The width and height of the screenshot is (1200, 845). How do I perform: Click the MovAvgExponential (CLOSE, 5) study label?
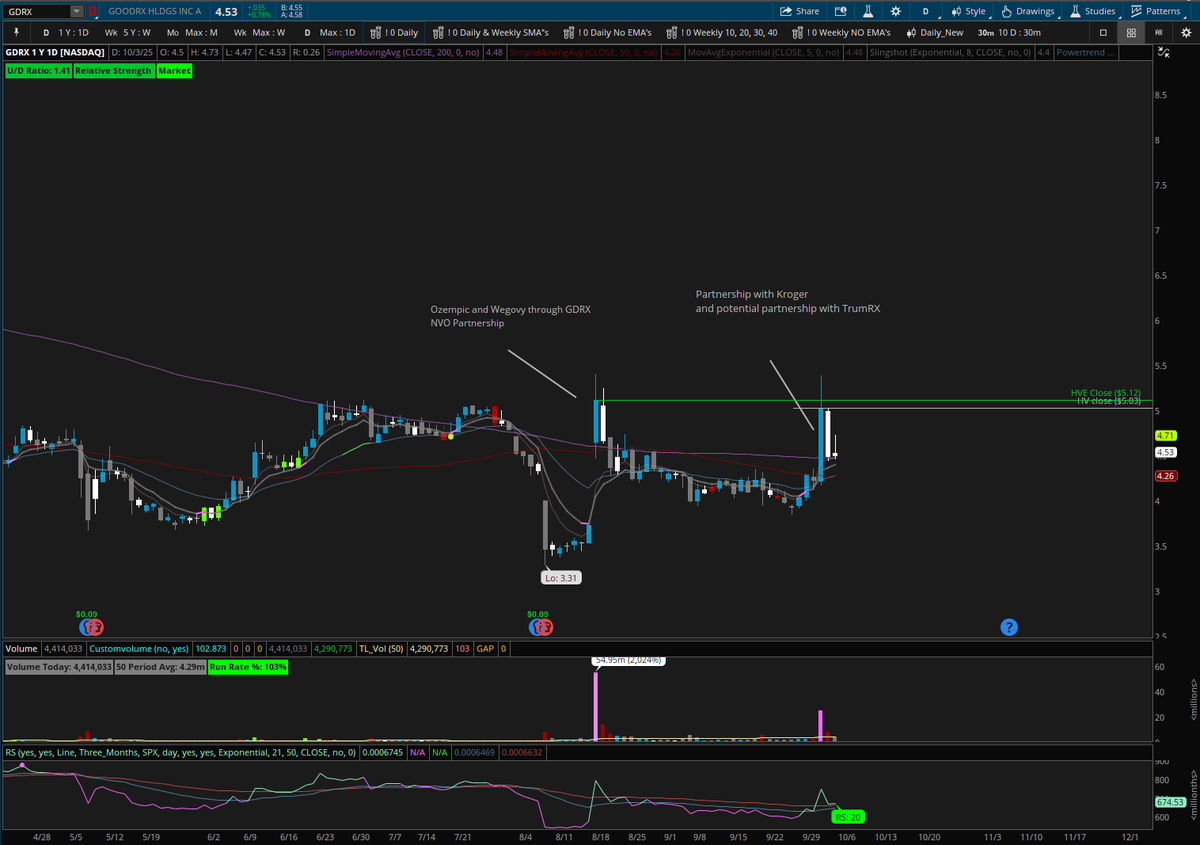click(x=764, y=52)
